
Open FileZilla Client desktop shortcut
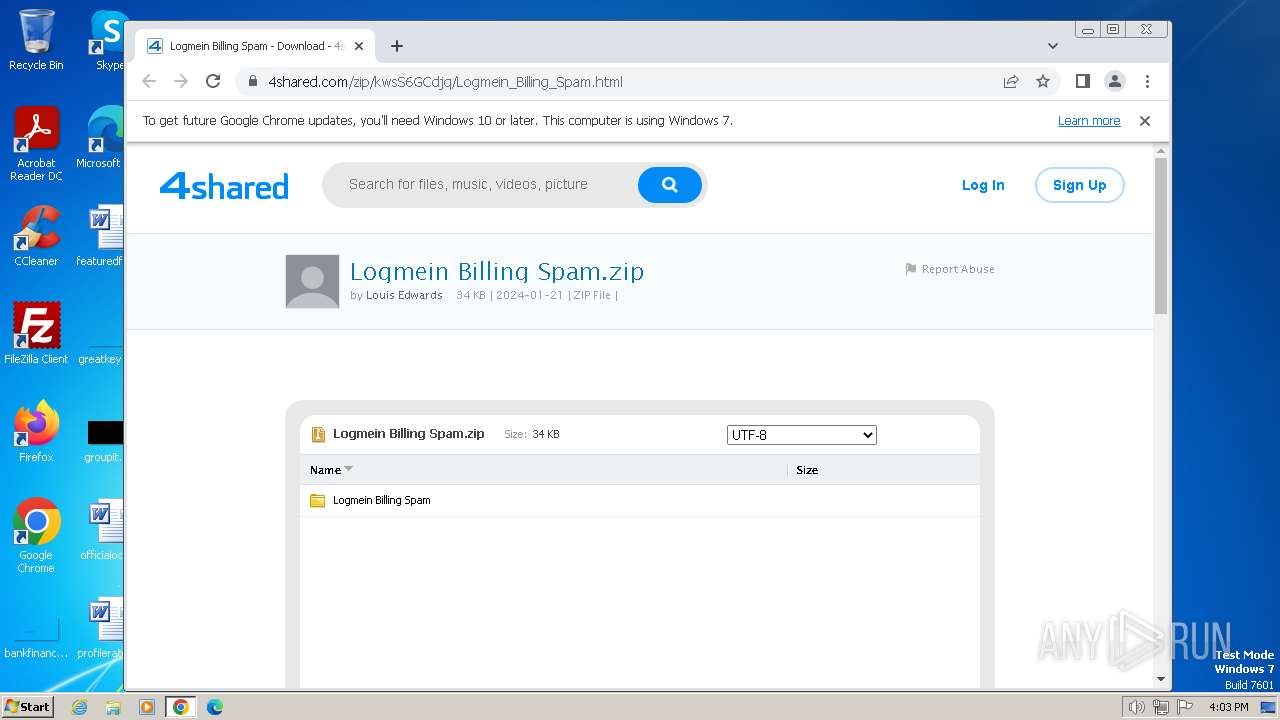(36, 334)
